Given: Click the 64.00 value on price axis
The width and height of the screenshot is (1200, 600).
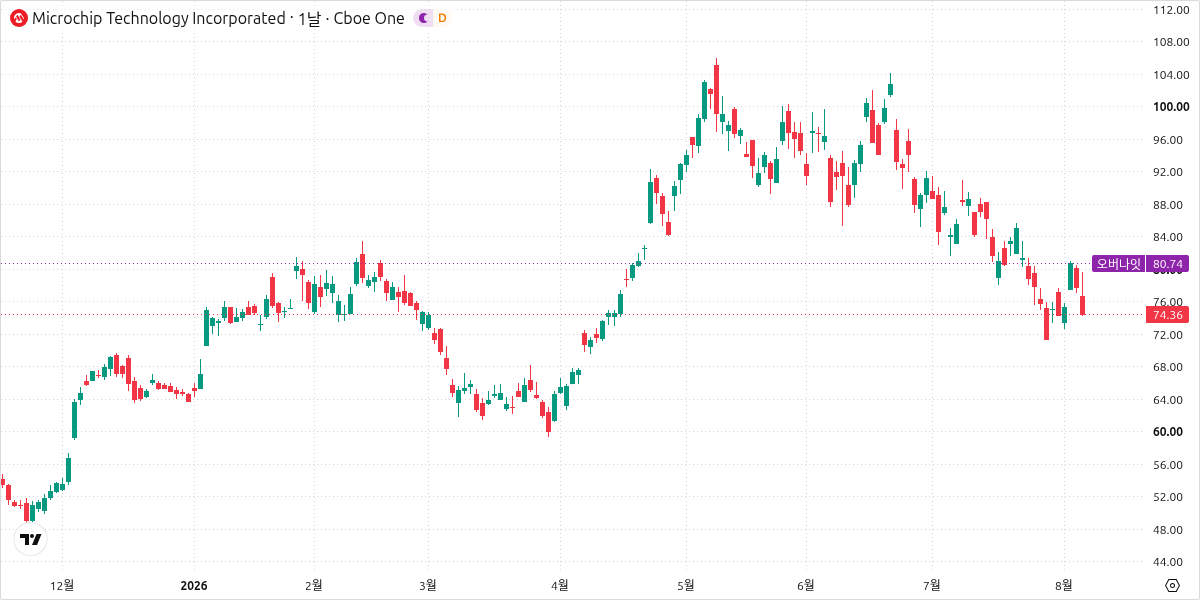Looking at the screenshot, I should coord(1170,400).
